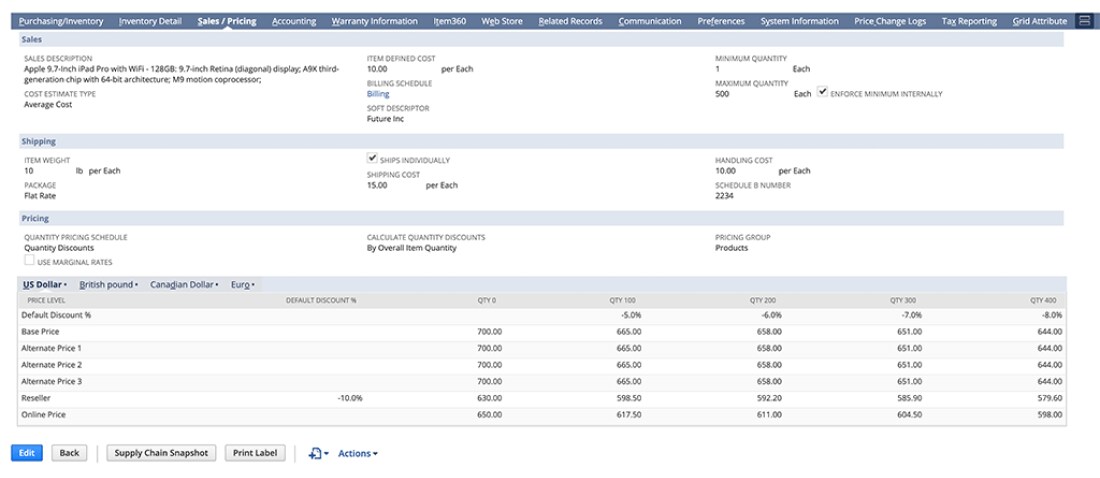1100x478 pixels.
Task: Open the Euro currency pricing tab
Action: 243,285
